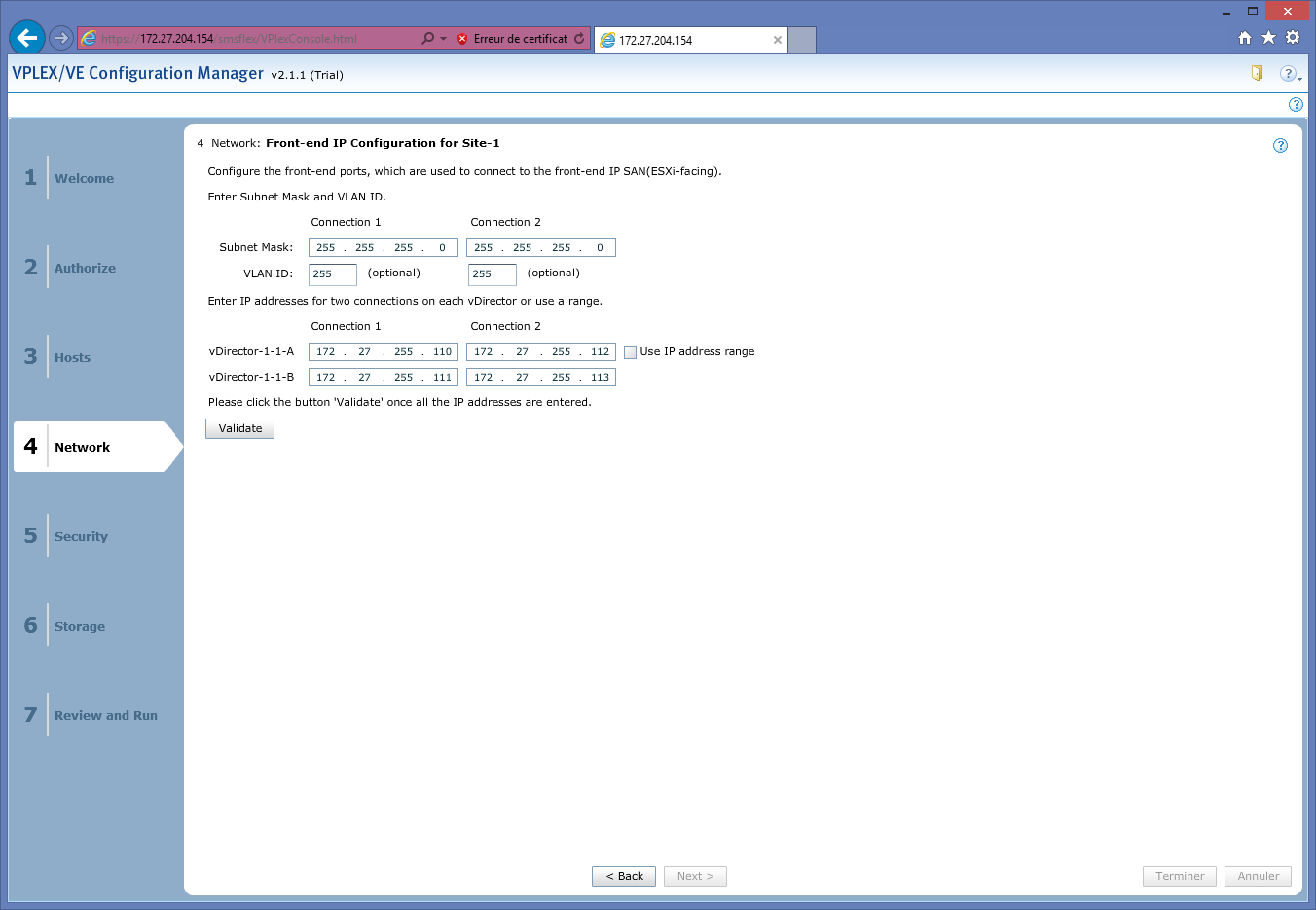Open favorites with the star icon
The width and height of the screenshot is (1316, 910).
pyautogui.click(x=1268, y=38)
